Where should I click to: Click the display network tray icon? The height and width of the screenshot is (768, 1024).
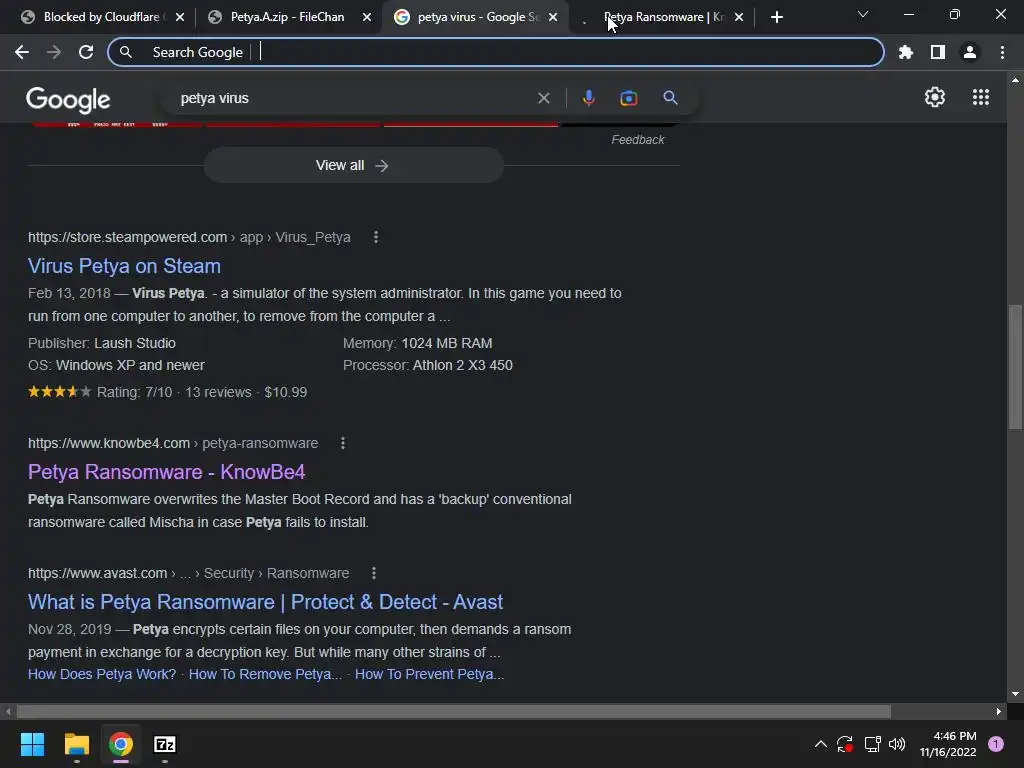pos(872,744)
